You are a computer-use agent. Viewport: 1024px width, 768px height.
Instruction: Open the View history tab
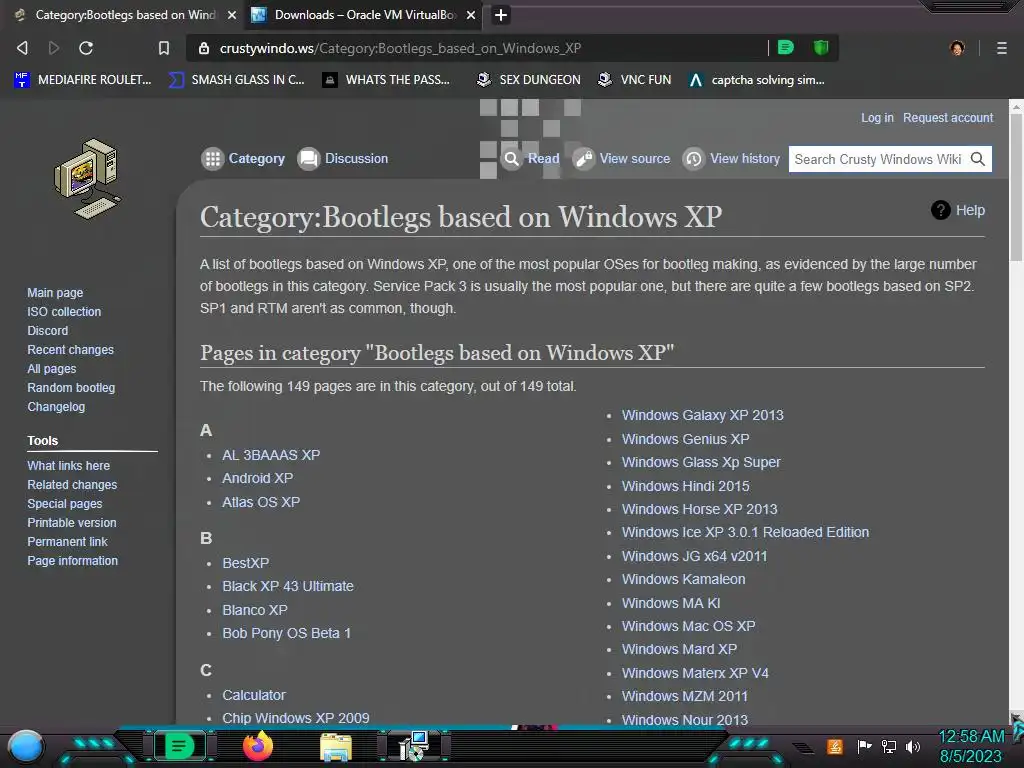[x=731, y=159]
